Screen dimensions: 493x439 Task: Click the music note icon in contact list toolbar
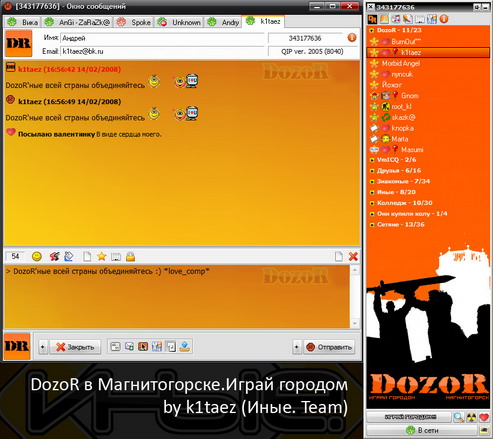coord(396,19)
